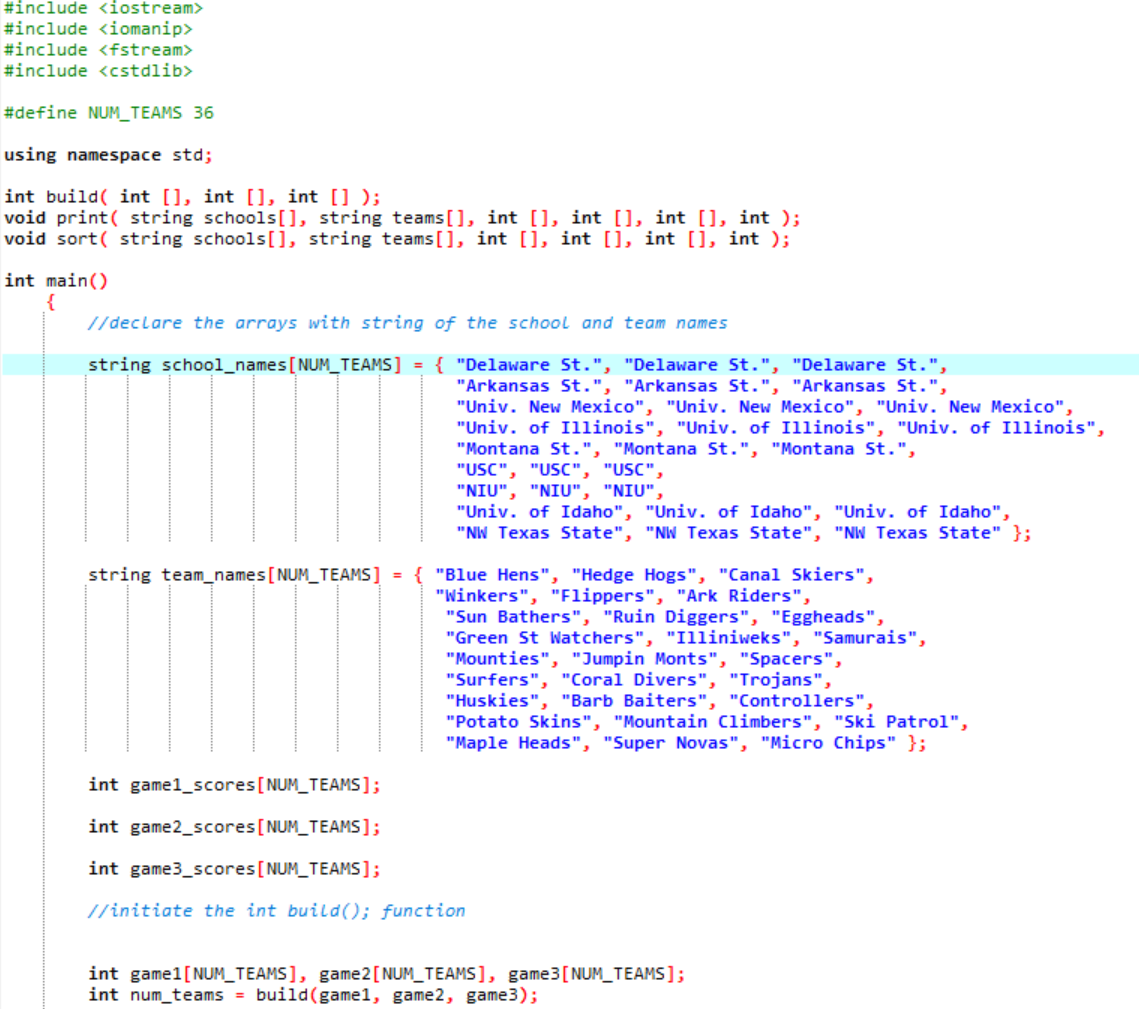
Task: Click the 'int game1_scores[NUM_TEAMS];' declaration
Action: (235, 785)
